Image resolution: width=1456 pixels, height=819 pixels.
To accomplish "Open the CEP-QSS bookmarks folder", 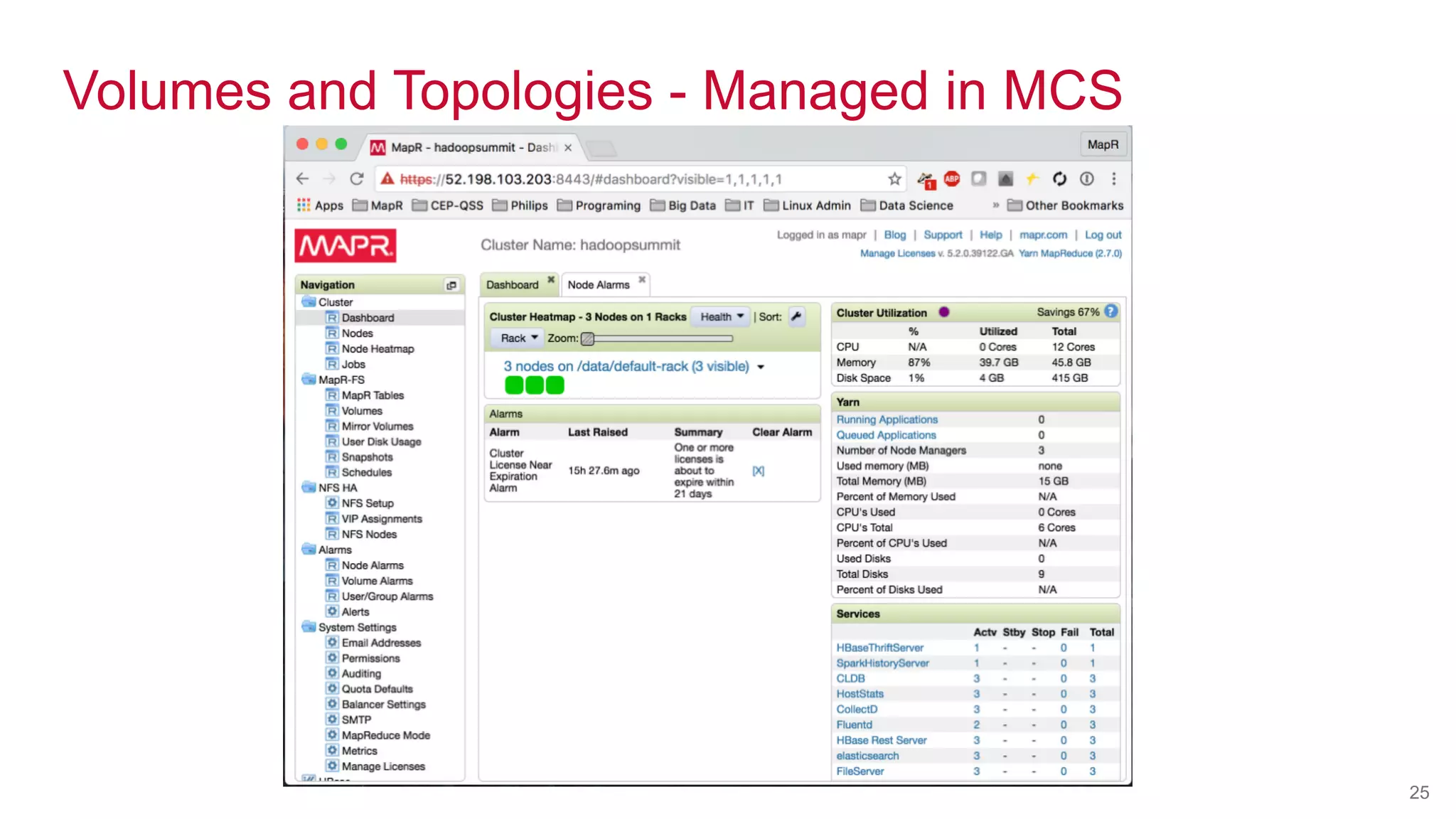I will (x=448, y=205).
